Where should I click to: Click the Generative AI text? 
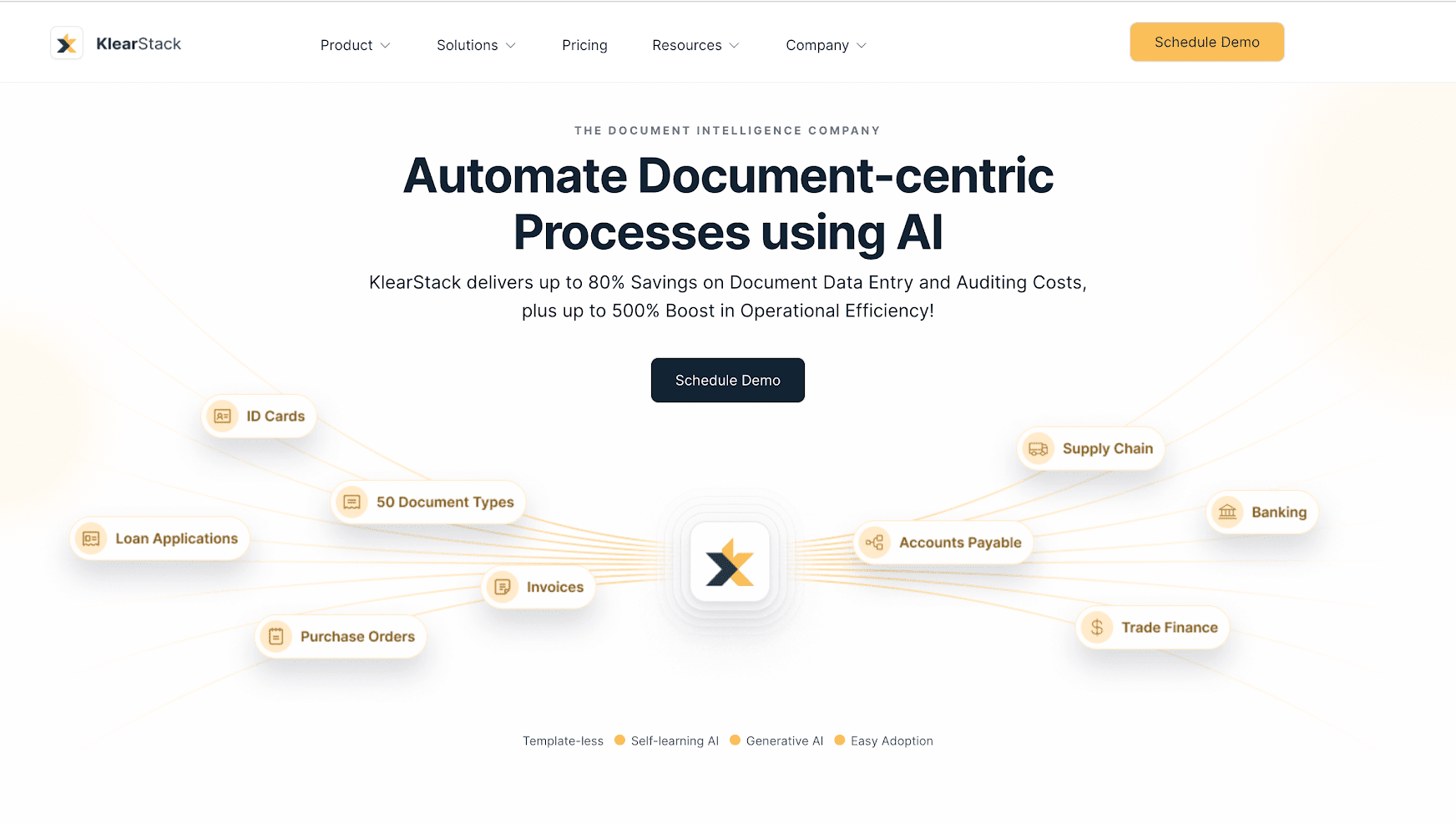point(785,741)
